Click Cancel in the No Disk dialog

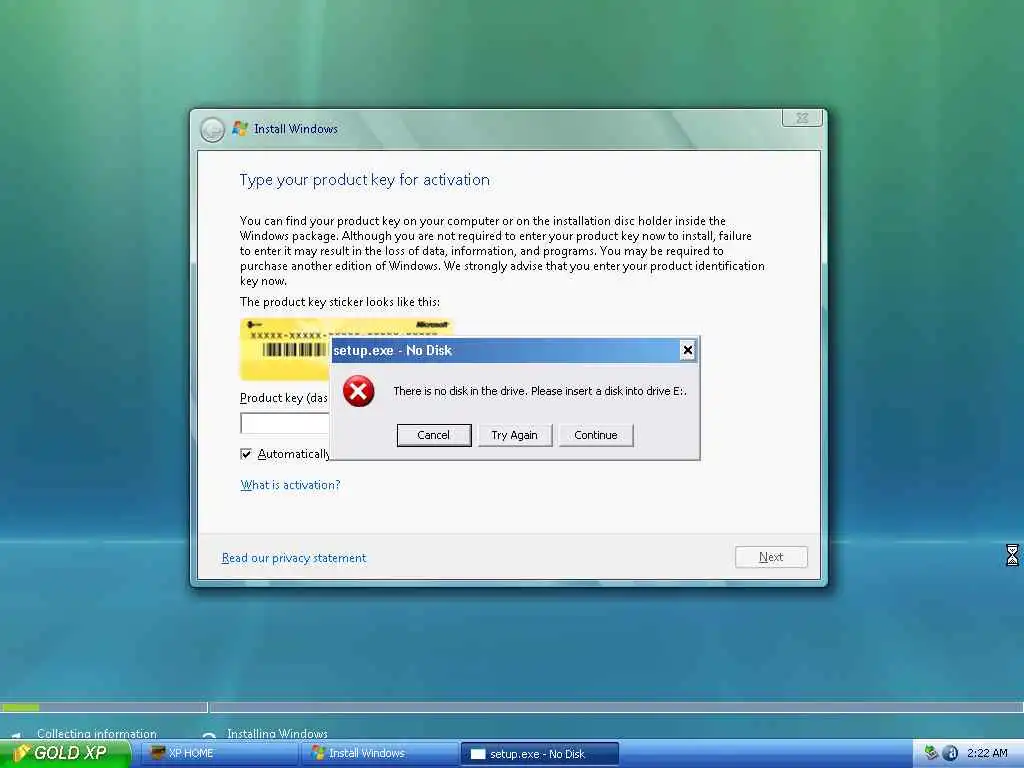pyautogui.click(x=434, y=435)
